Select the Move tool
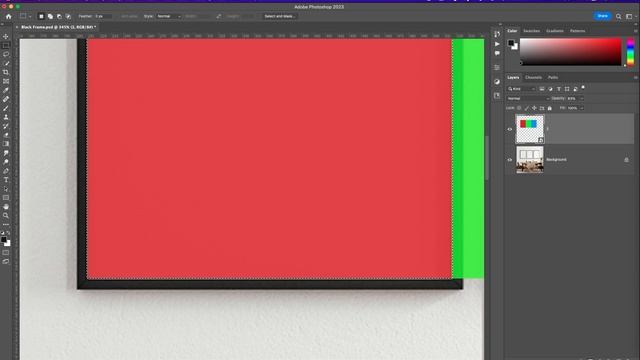Screen dimensions: 640x360 click(6, 36)
